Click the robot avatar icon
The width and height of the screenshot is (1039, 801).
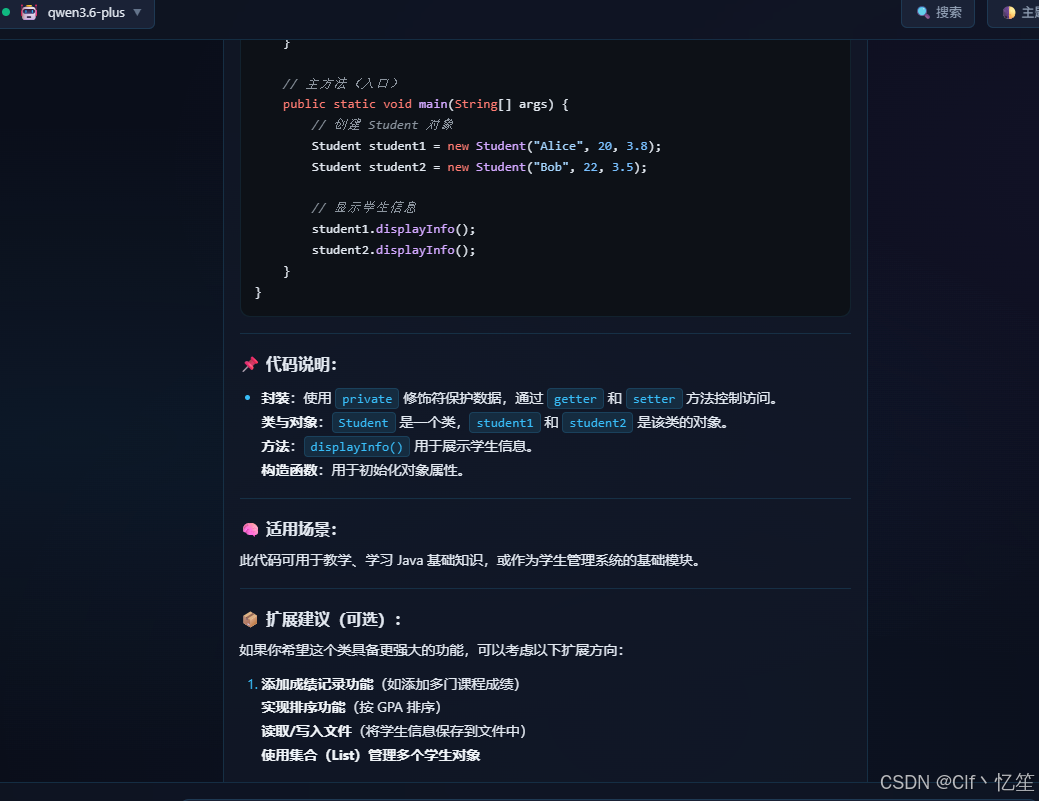point(29,12)
